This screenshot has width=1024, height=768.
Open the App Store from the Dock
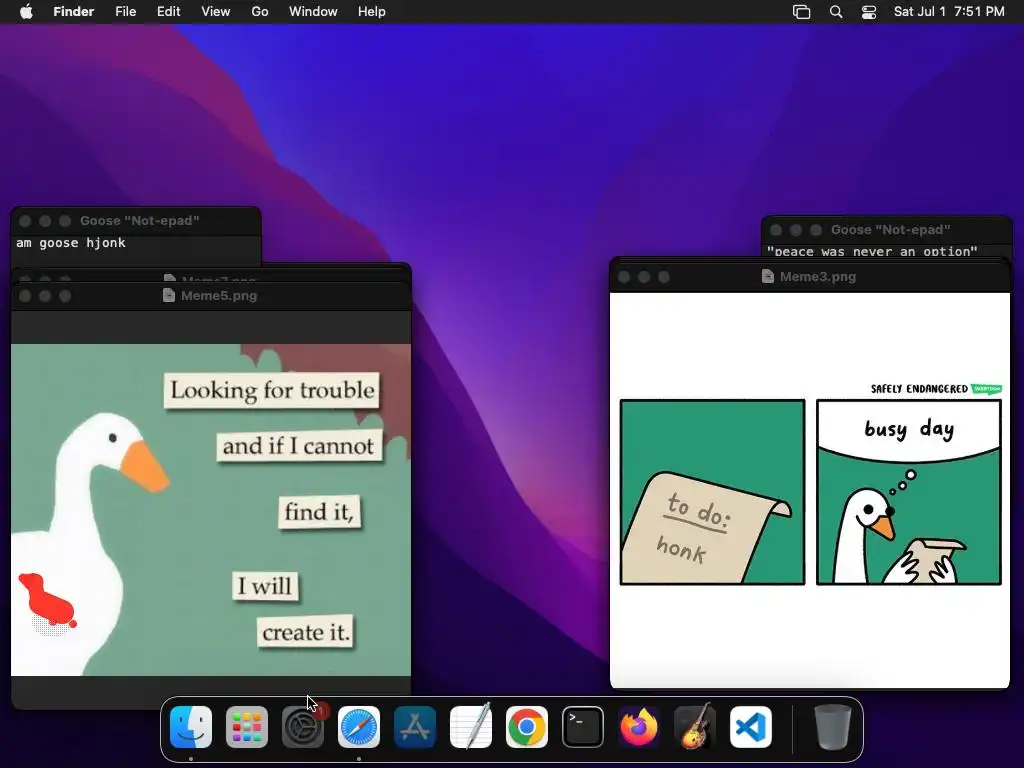point(415,727)
